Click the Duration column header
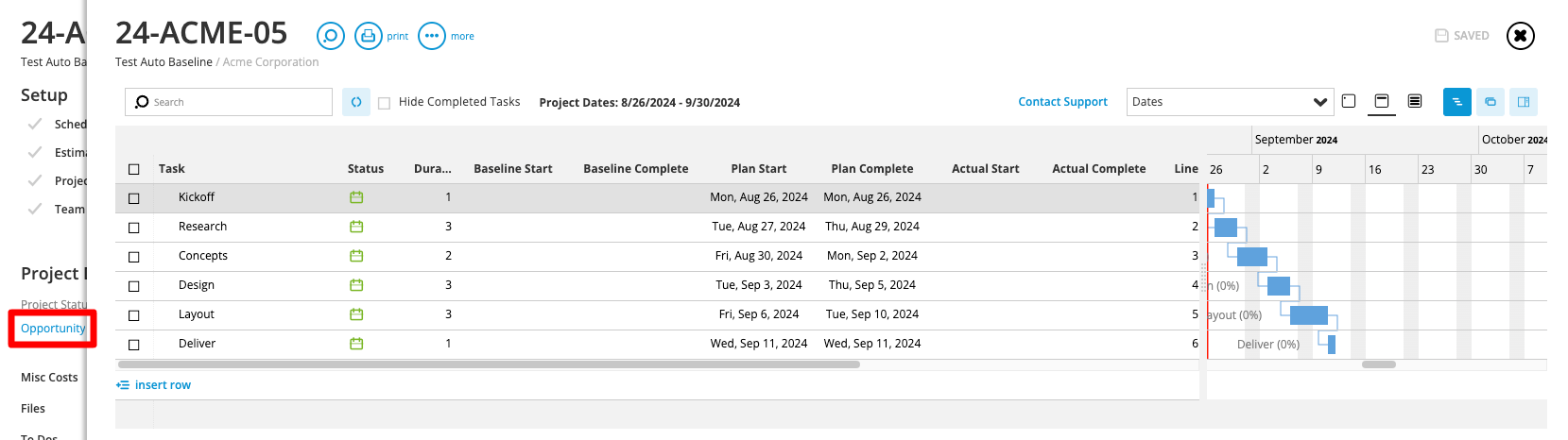The width and height of the screenshot is (1568, 440). (433, 169)
